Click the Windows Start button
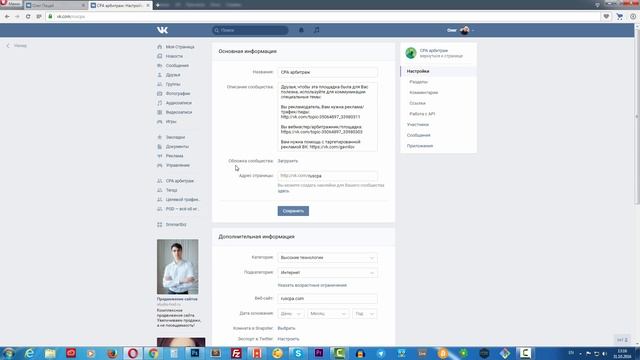Image resolution: width=640 pixels, height=360 pixels. pyautogui.click(x=9, y=353)
